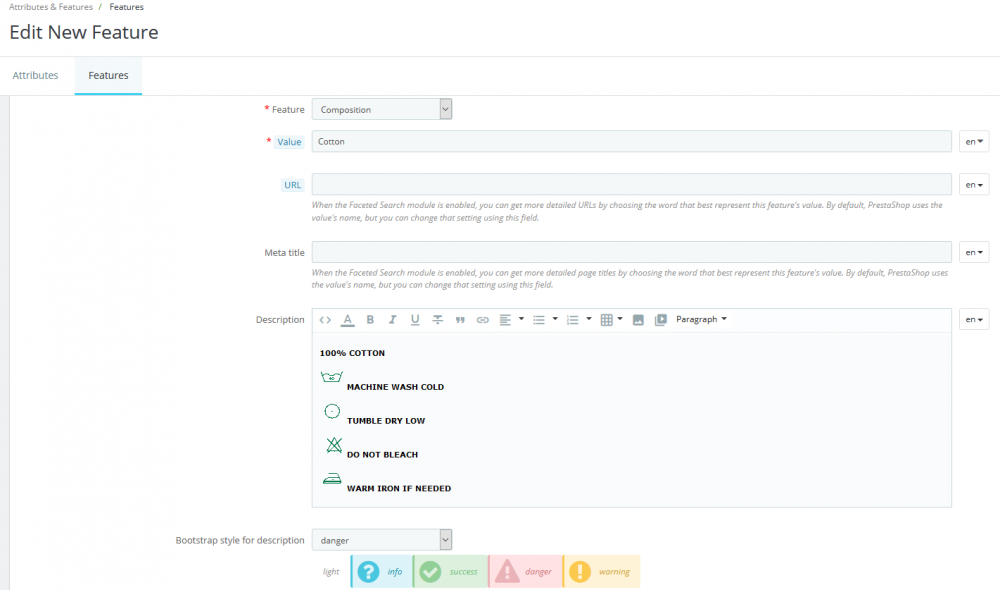Open the Paragraph format dropdown

pos(702,320)
